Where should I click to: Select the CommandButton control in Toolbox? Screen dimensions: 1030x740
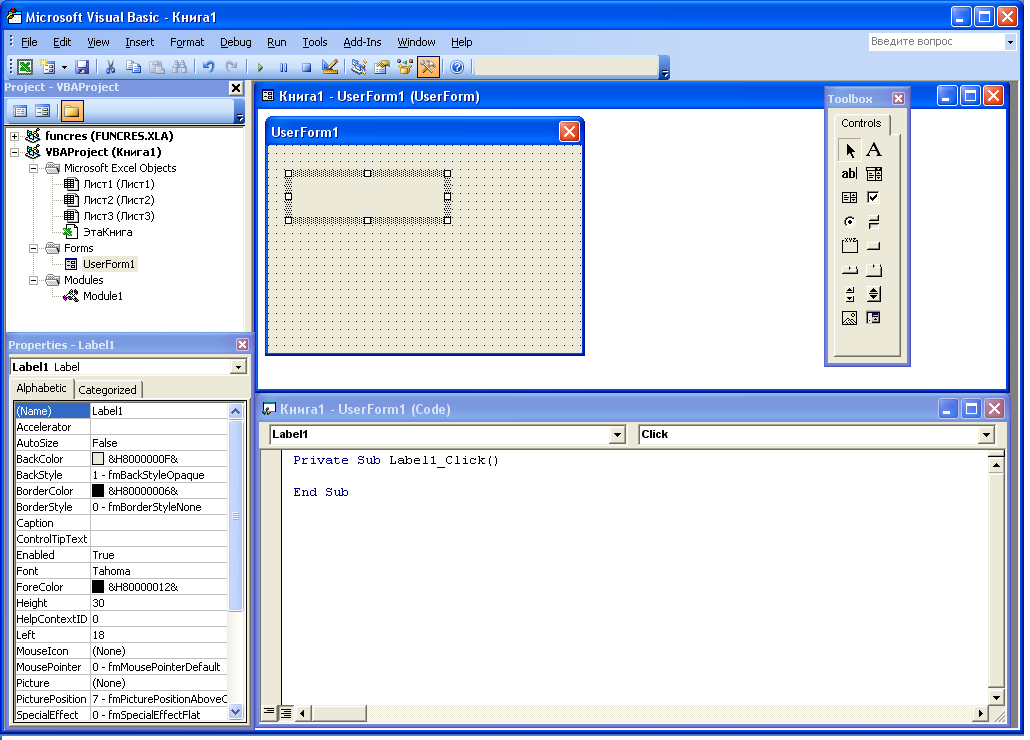pyautogui.click(x=874, y=246)
